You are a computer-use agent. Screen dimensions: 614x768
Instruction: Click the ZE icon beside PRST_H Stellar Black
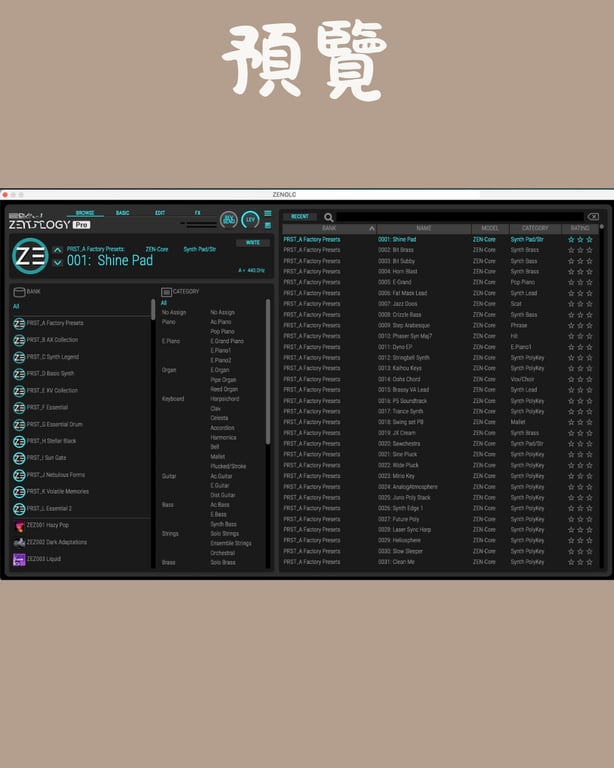[x=19, y=441]
